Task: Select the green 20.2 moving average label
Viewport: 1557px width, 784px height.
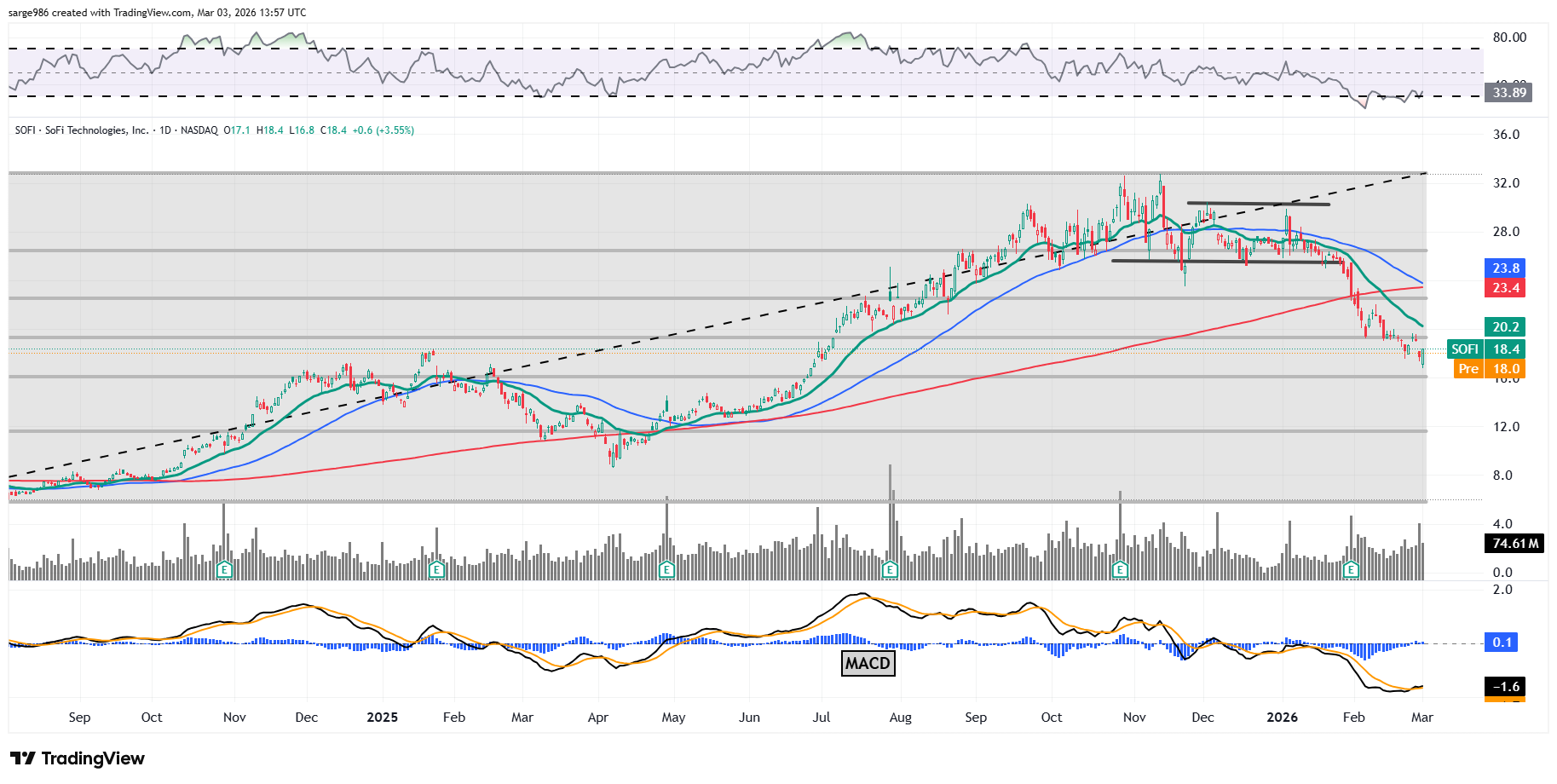Action: click(x=1505, y=327)
